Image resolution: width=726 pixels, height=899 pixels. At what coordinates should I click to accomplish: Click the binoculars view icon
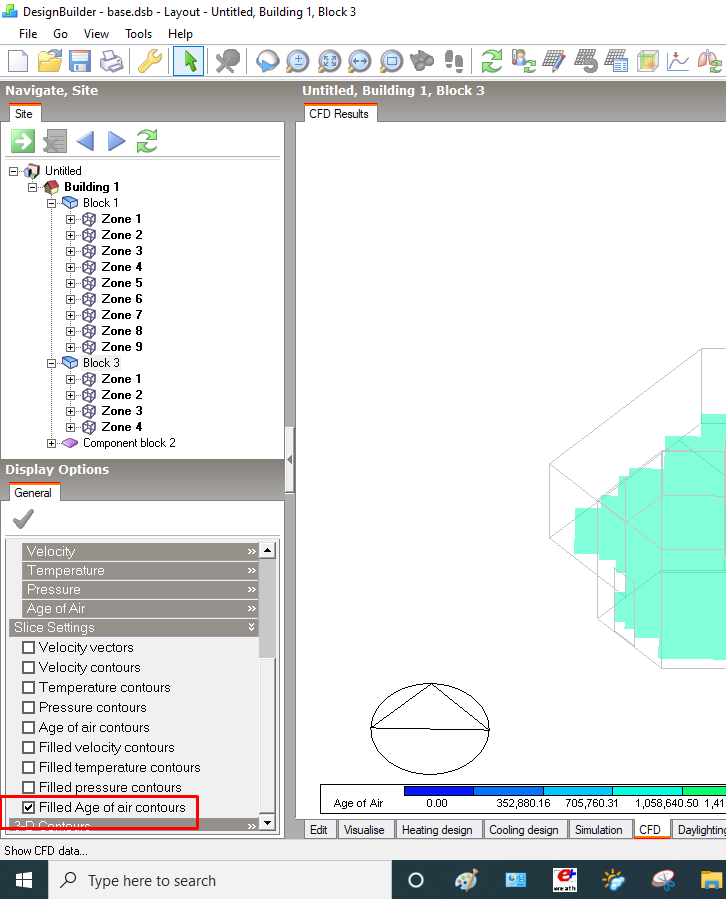423,61
